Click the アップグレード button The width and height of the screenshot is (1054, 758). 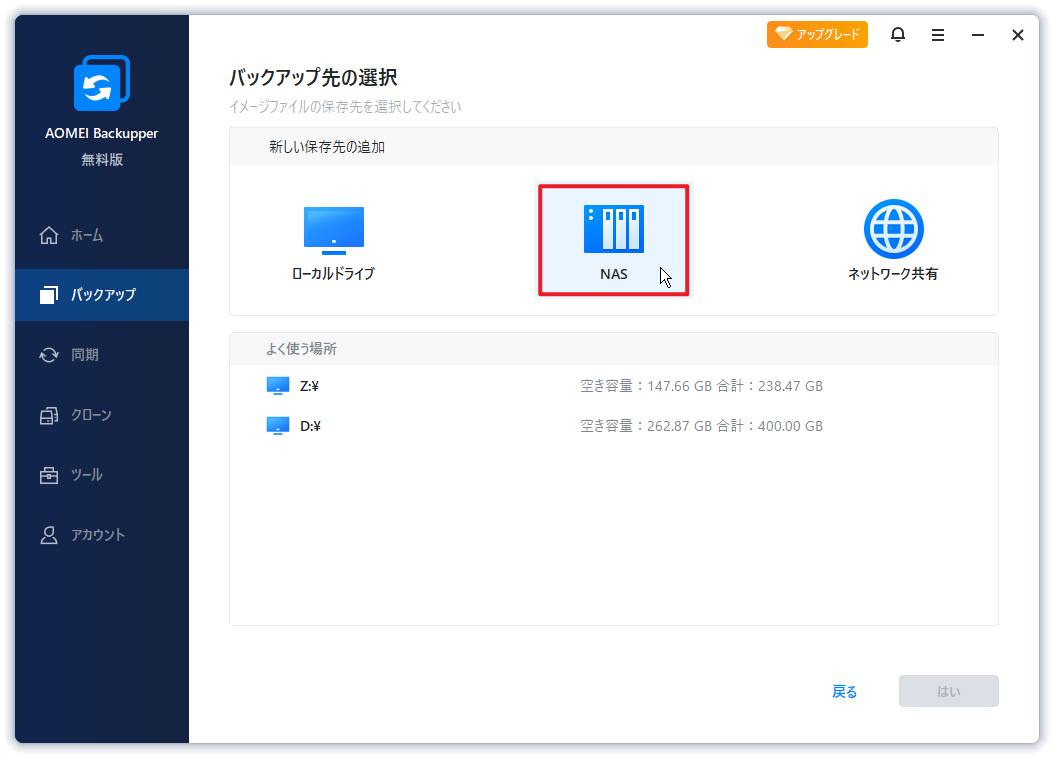tap(817, 34)
